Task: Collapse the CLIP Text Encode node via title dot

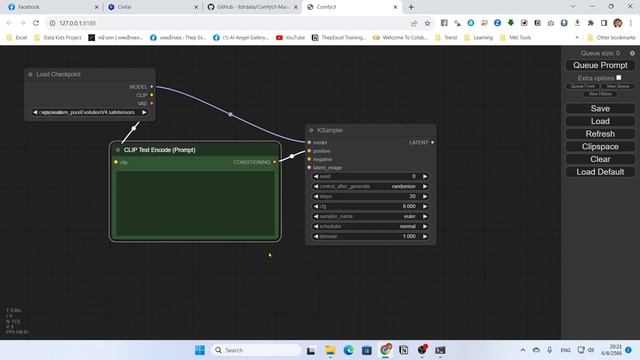Action: pos(118,150)
